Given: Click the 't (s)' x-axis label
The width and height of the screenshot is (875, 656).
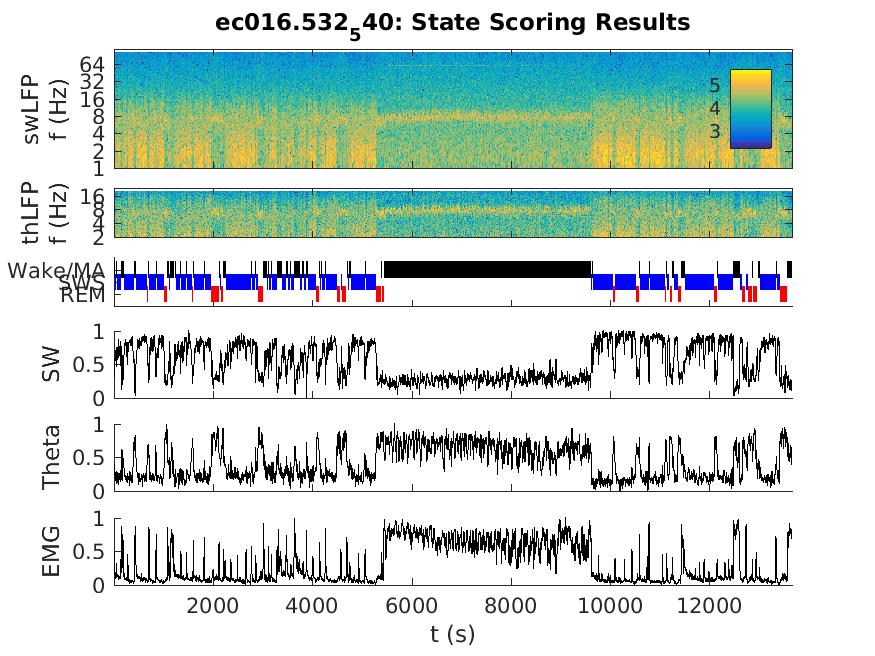Looking at the screenshot, I should (452, 633).
